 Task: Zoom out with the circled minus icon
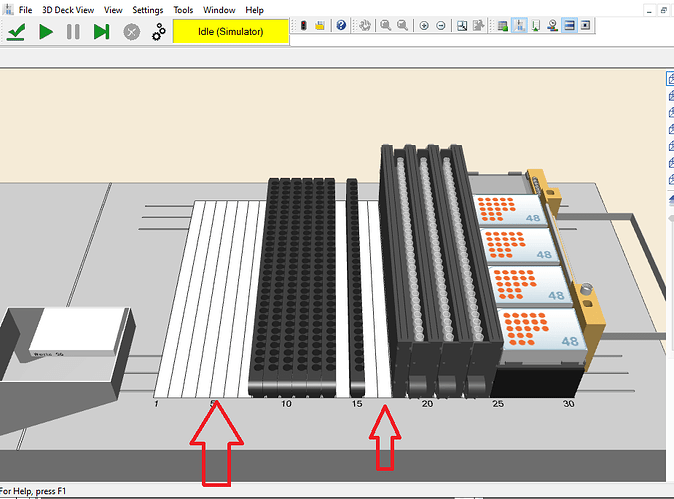click(x=441, y=26)
